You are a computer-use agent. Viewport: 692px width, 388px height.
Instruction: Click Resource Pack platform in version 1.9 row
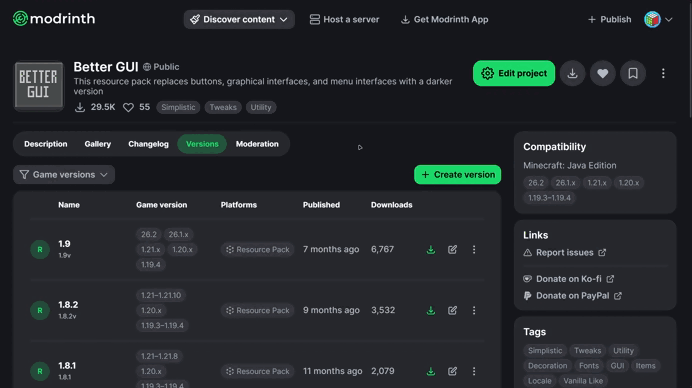coord(258,249)
